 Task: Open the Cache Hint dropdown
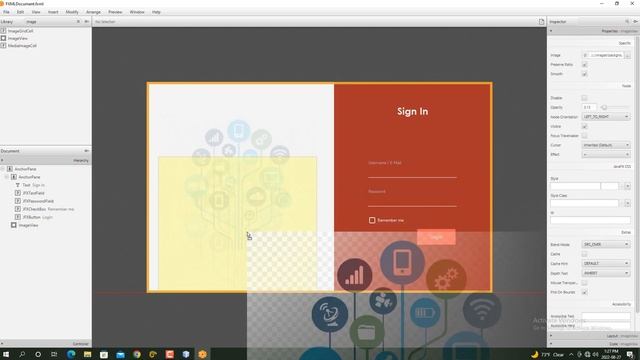(606, 264)
